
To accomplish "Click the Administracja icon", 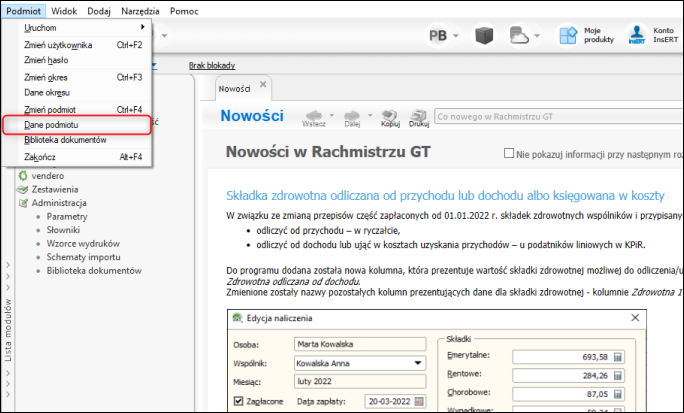I will coord(23,203).
